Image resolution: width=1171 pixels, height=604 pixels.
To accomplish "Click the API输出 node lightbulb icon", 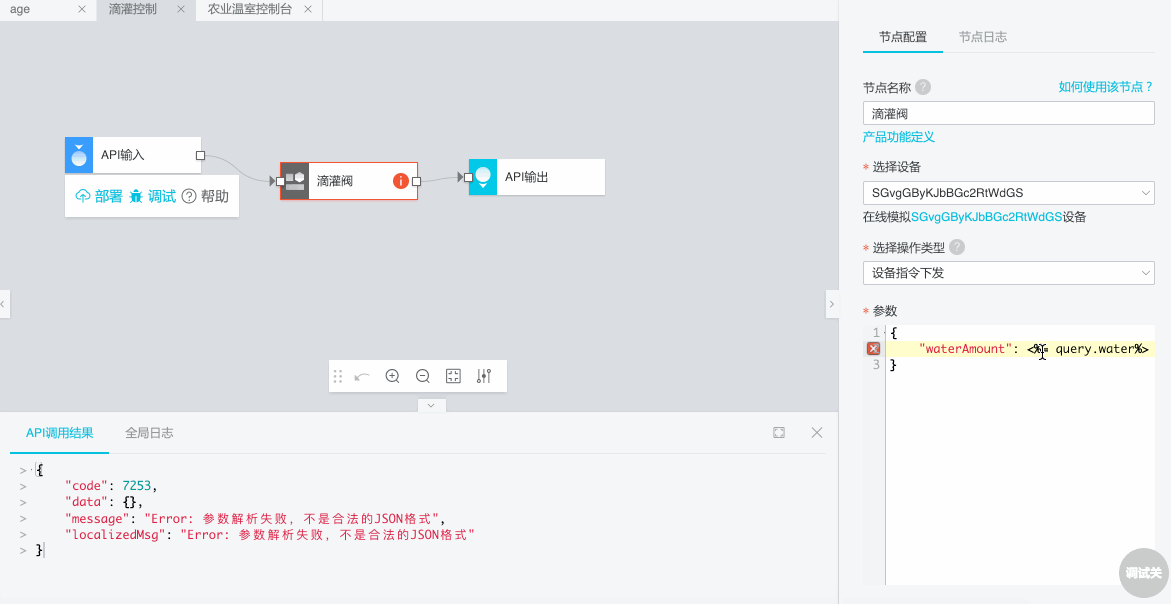I will point(482,177).
